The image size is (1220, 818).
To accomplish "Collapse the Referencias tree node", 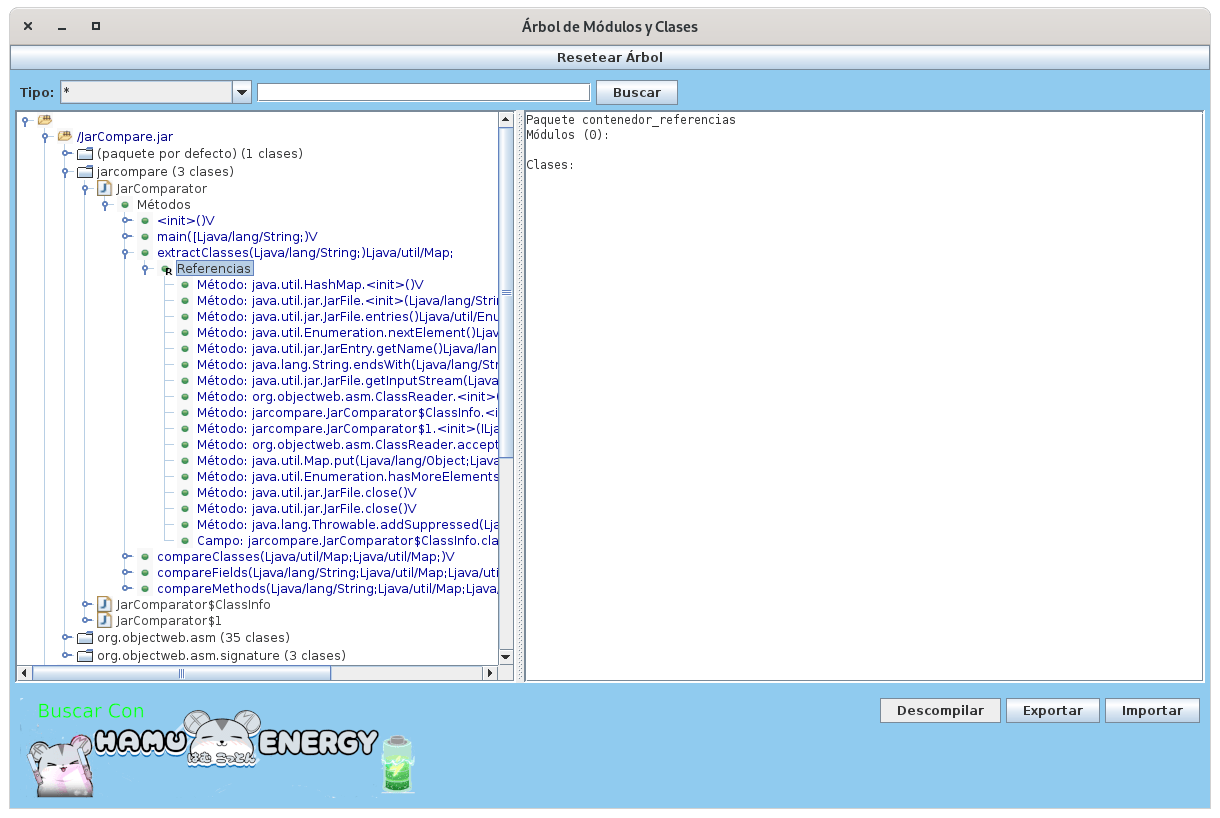I will tap(146, 269).
